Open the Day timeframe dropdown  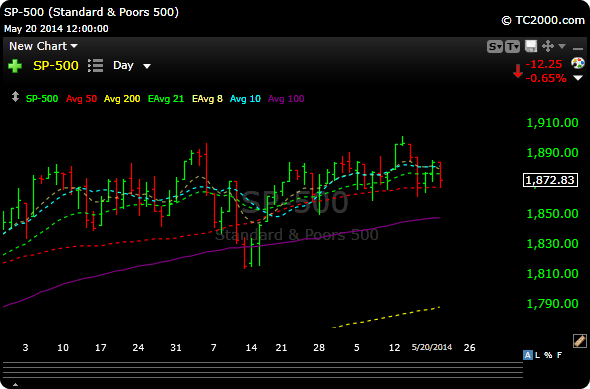tap(132, 65)
